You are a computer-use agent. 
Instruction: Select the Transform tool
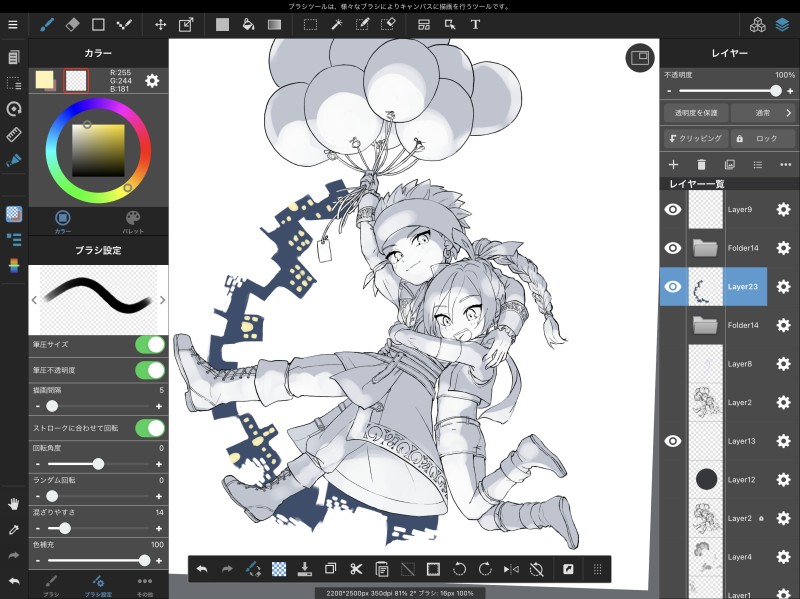[x=186, y=24]
